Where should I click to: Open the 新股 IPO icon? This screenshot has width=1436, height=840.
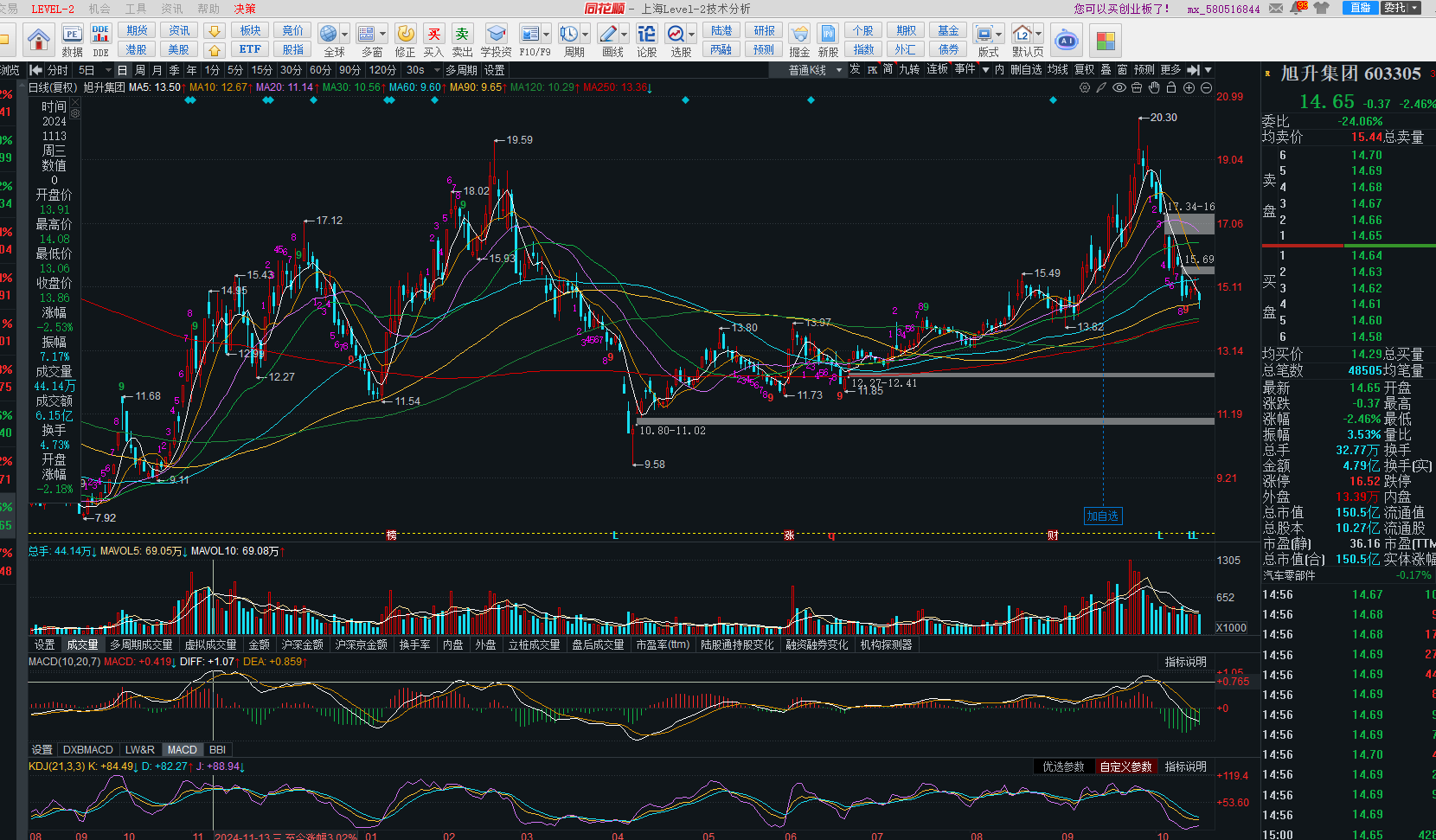[829, 34]
